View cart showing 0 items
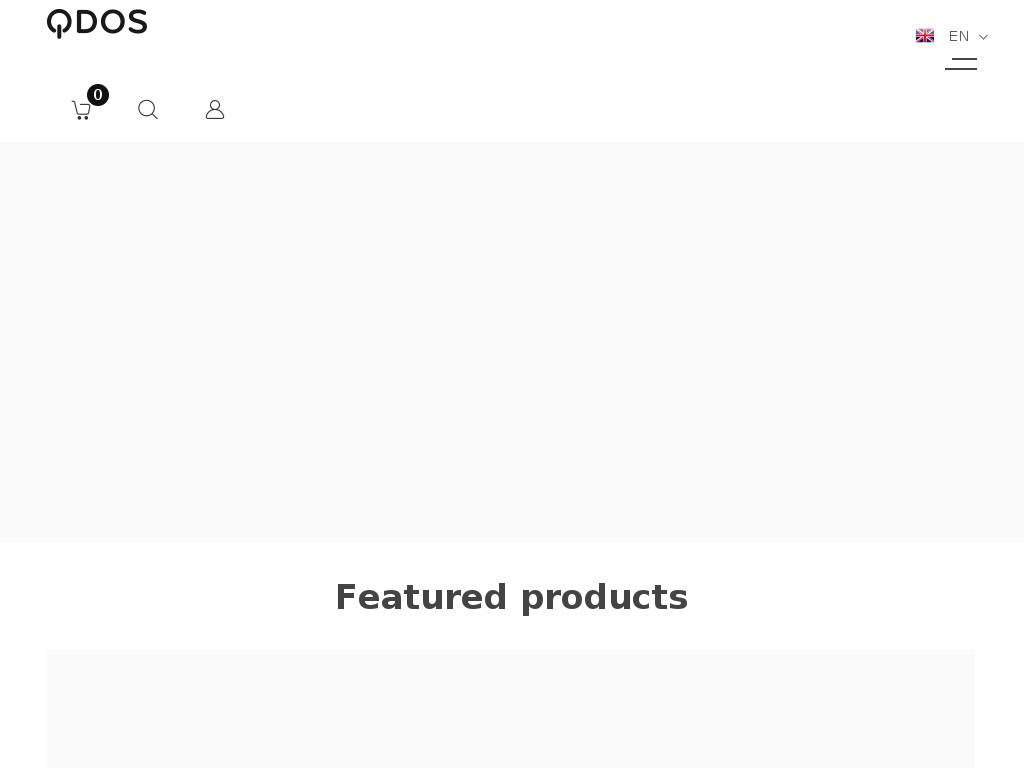 82,110
